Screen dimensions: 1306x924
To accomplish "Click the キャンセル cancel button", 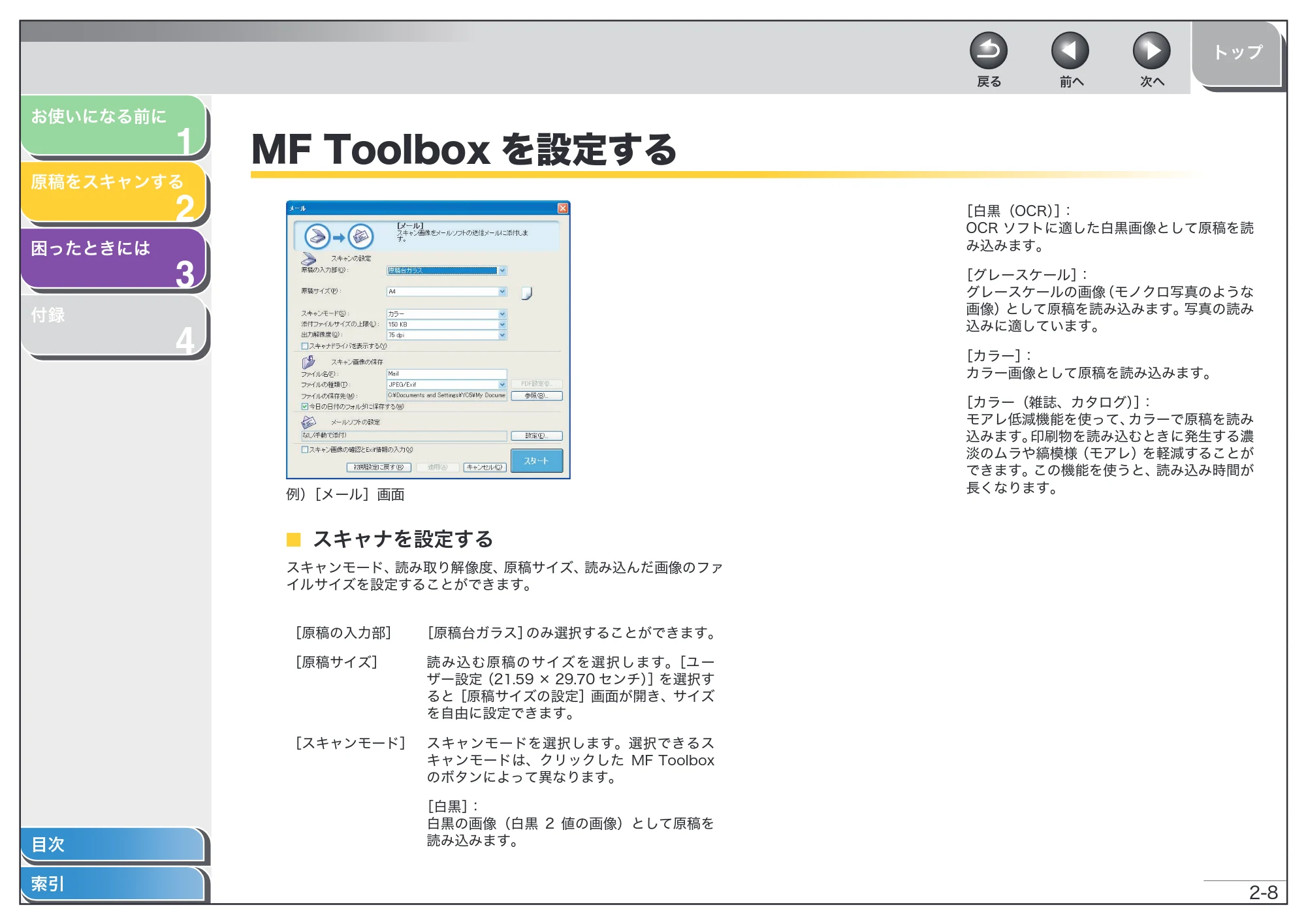I will [x=485, y=467].
